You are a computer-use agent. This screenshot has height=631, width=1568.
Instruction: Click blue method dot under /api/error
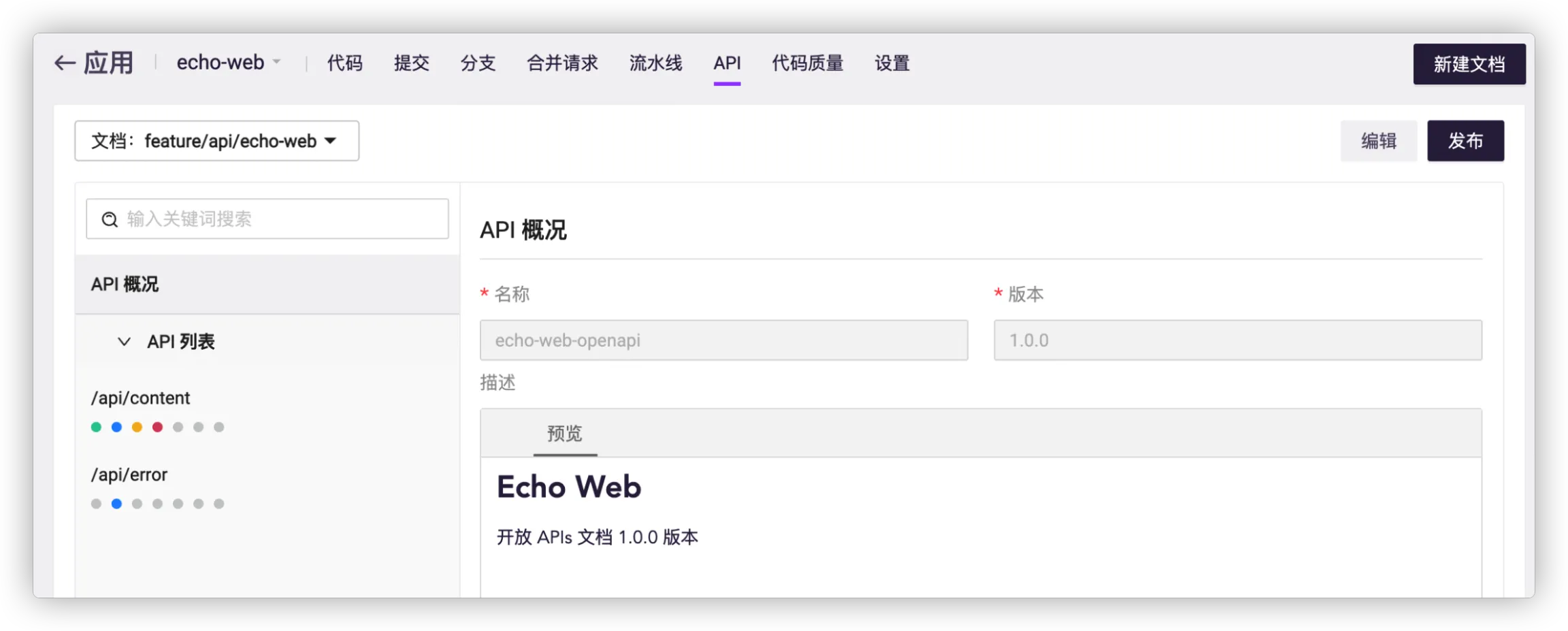[116, 504]
